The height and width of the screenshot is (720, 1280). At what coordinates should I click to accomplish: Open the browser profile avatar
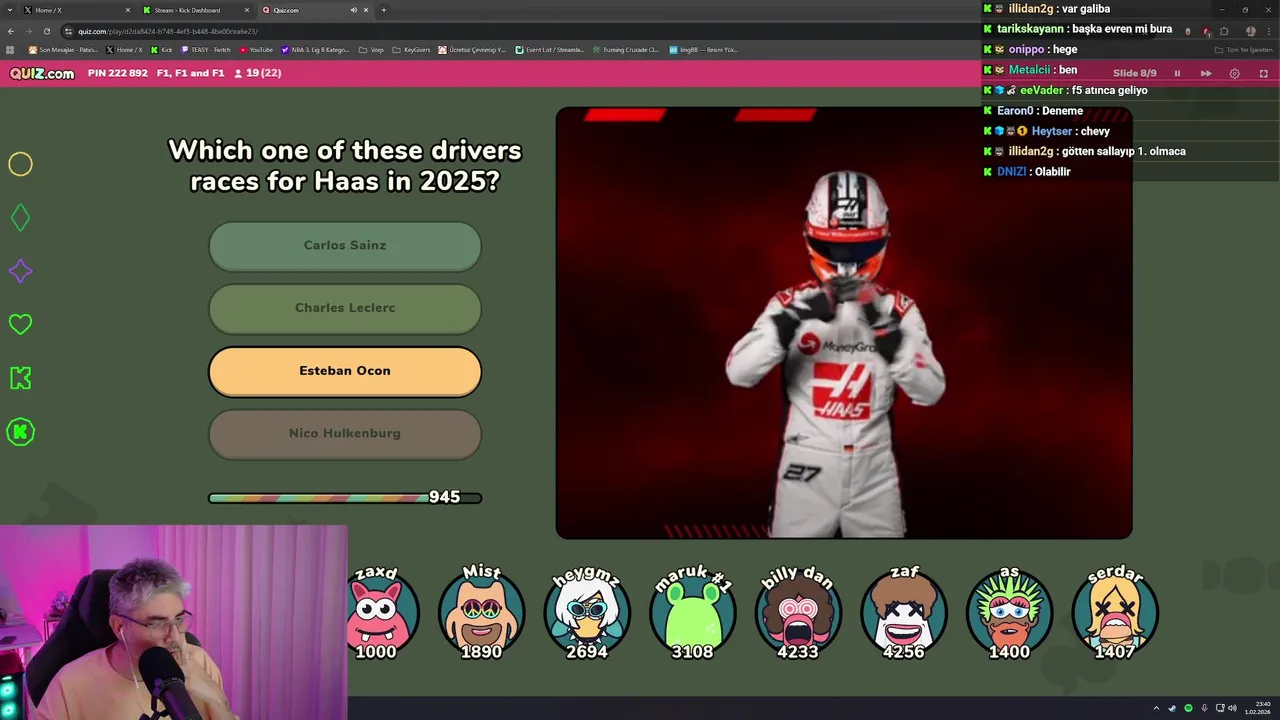(1250, 31)
